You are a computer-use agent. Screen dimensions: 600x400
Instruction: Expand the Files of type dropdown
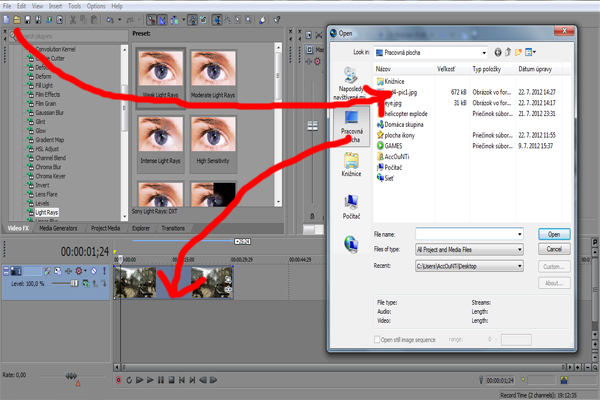coord(520,250)
